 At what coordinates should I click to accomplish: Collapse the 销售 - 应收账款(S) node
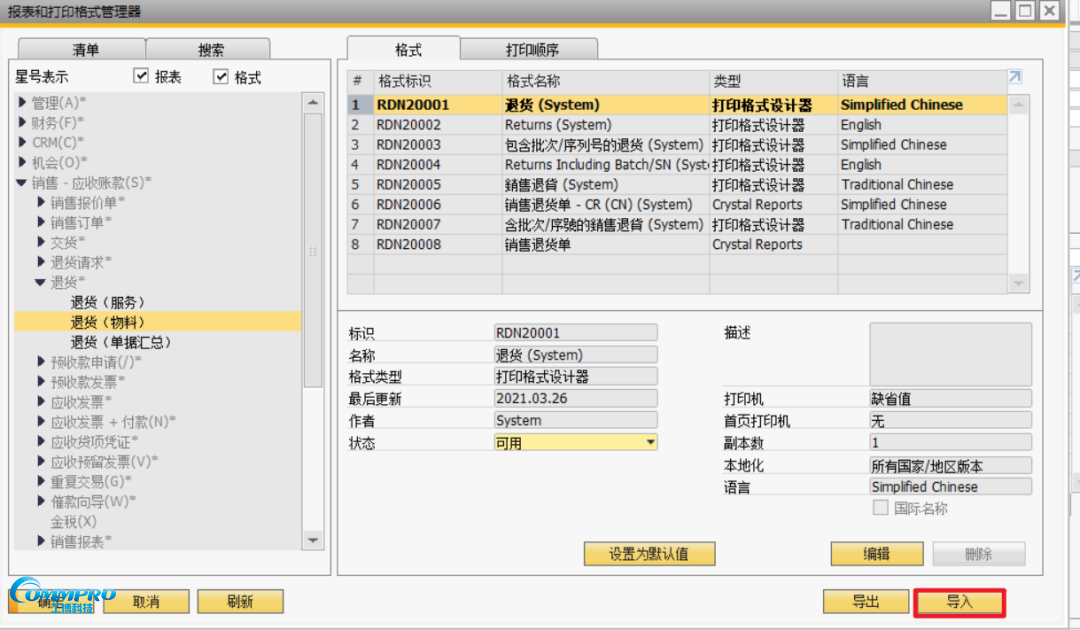[x=23, y=182]
